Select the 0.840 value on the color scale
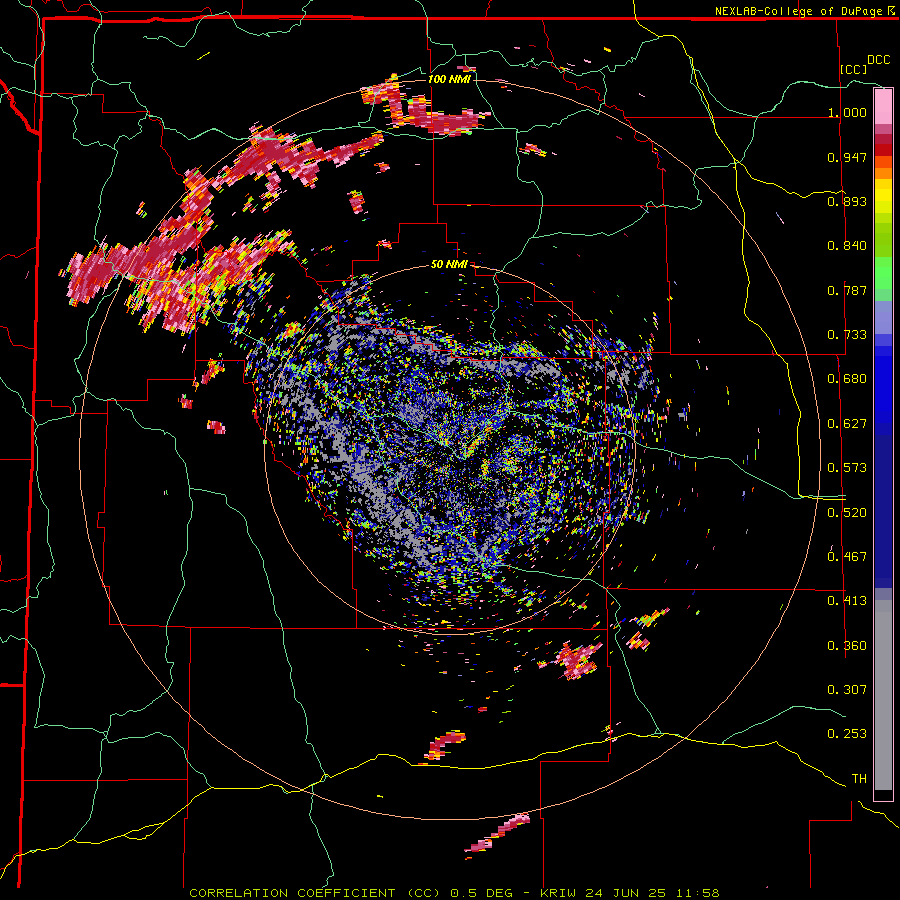Image resolution: width=900 pixels, height=900 pixels. [847, 246]
